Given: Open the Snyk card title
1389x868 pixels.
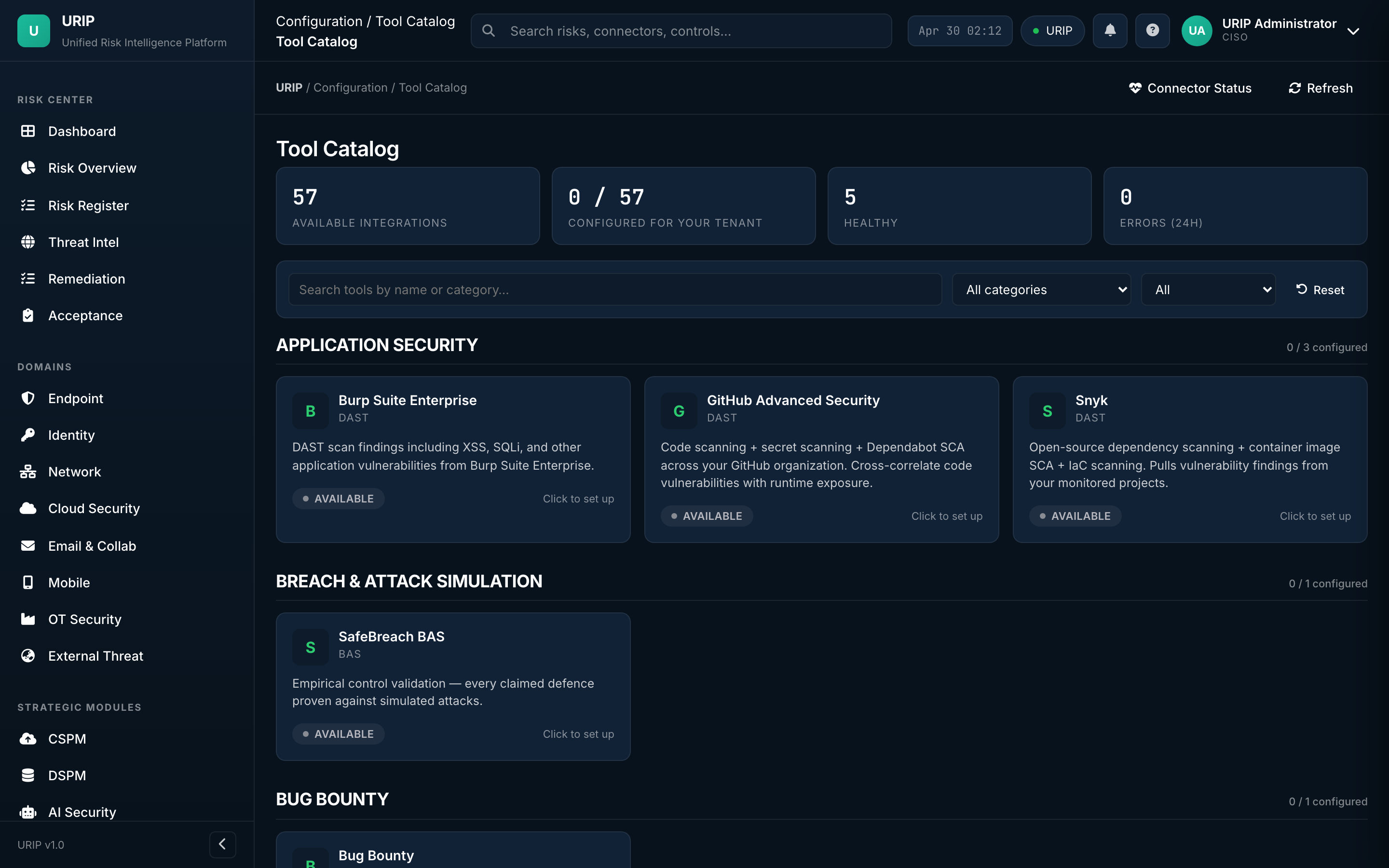Looking at the screenshot, I should [x=1091, y=400].
